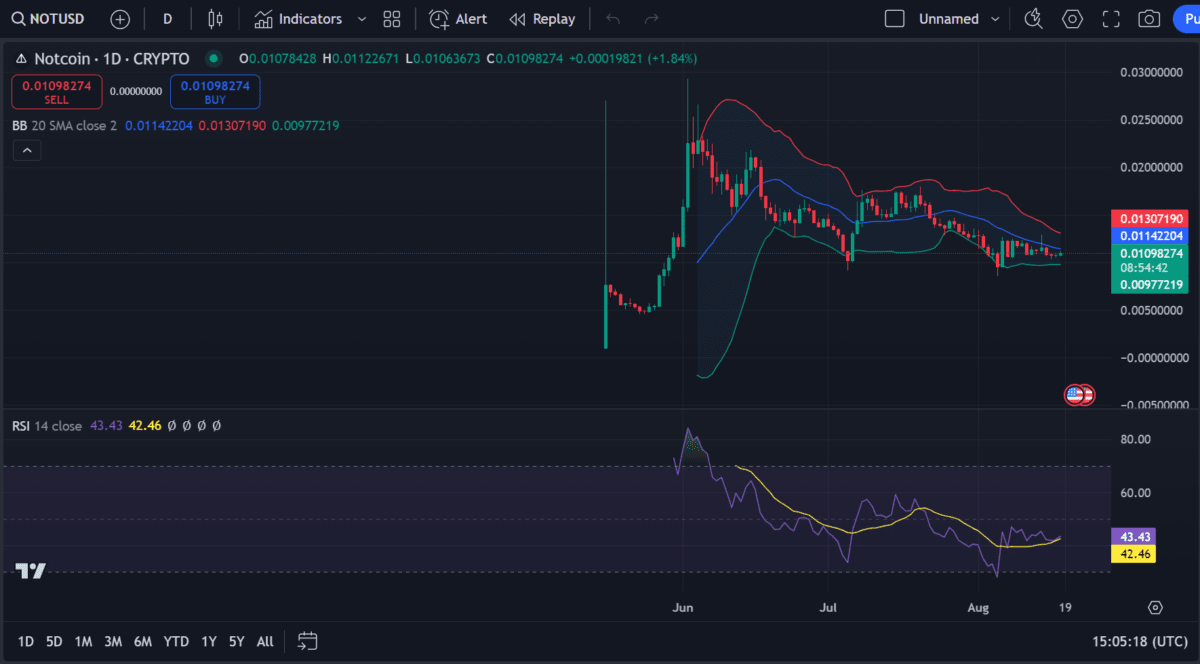Viewport: 1200px width, 664px height.
Task: Change the D timeframe interval
Action: coord(168,19)
